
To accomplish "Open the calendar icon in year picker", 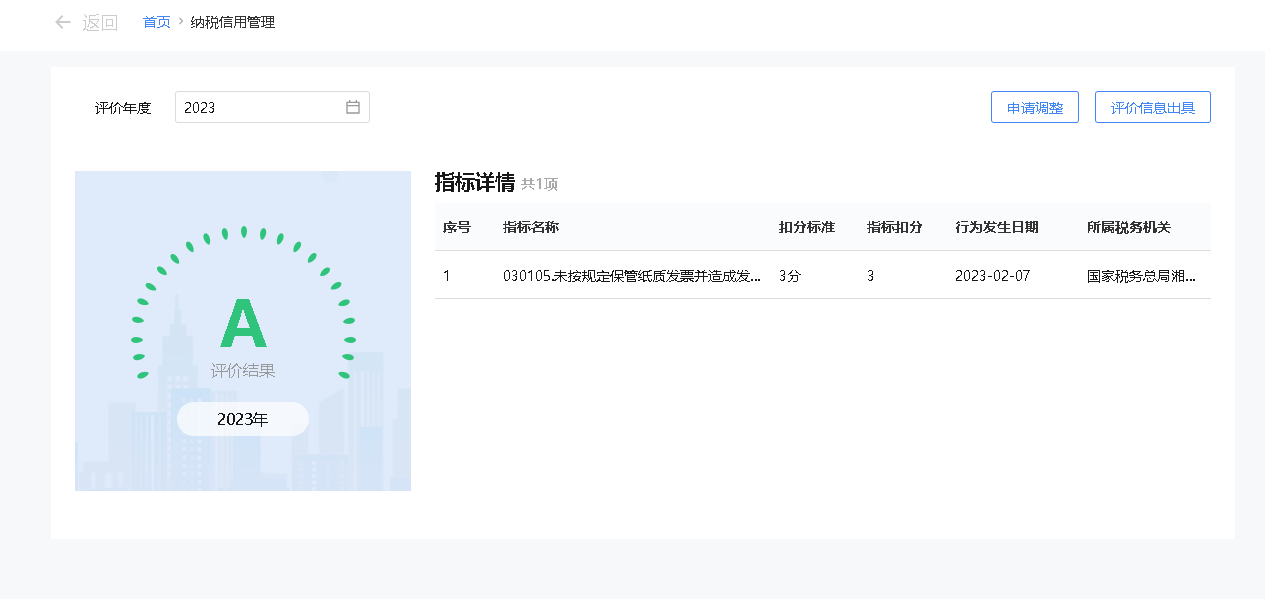I will point(353,107).
